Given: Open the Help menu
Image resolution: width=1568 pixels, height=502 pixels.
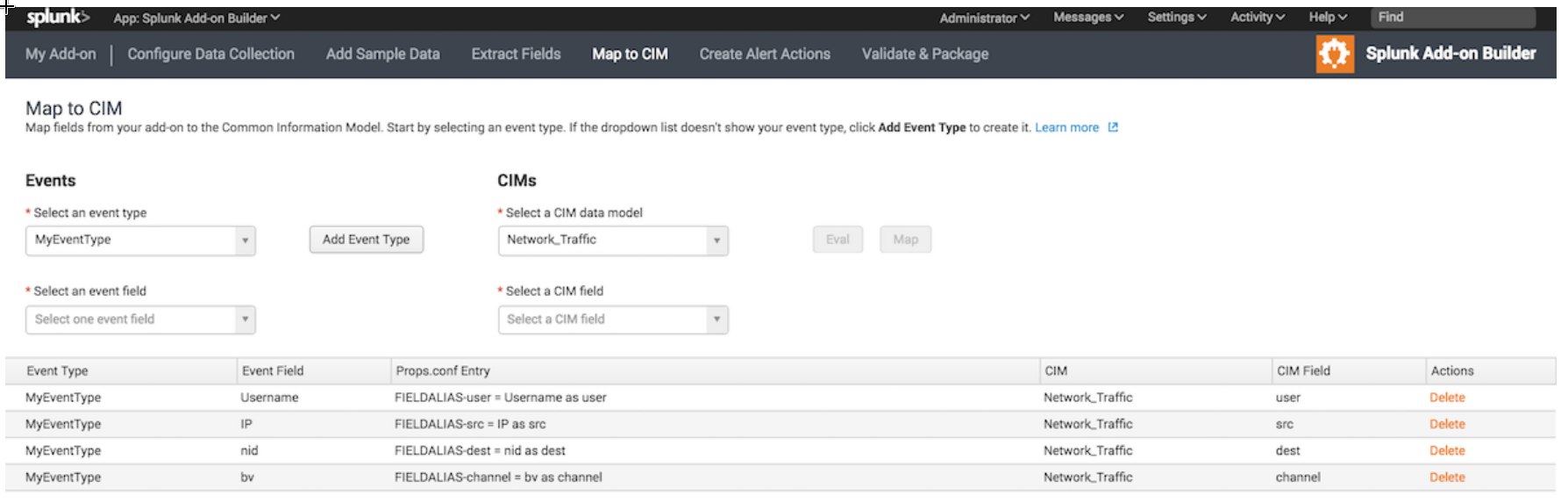Looking at the screenshot, I should tap(1328, 18).
